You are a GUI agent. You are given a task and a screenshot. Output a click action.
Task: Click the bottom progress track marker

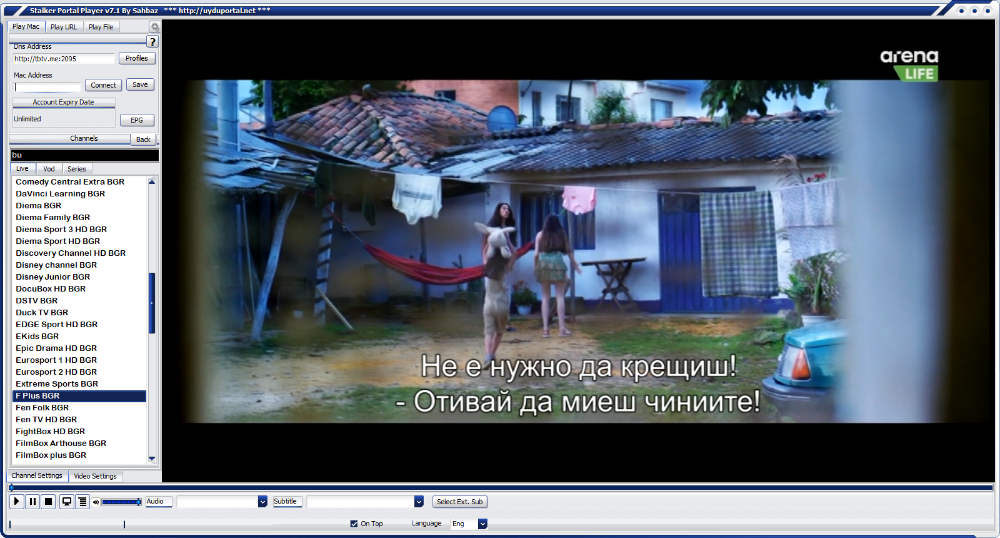124,524
